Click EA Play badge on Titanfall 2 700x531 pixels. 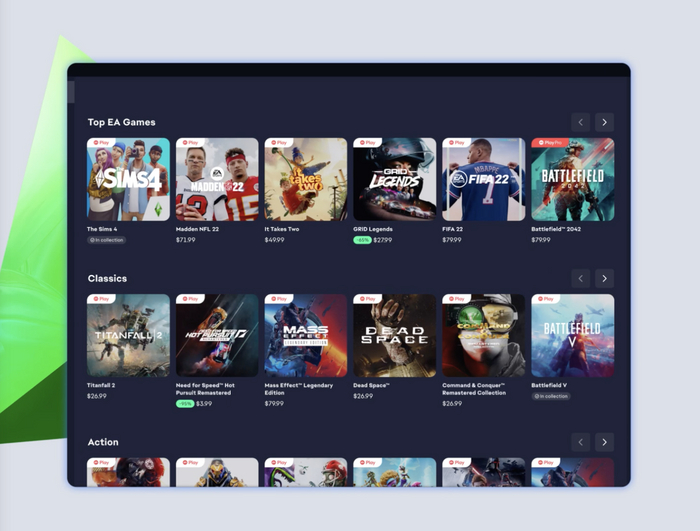click(x=101, y=299)
